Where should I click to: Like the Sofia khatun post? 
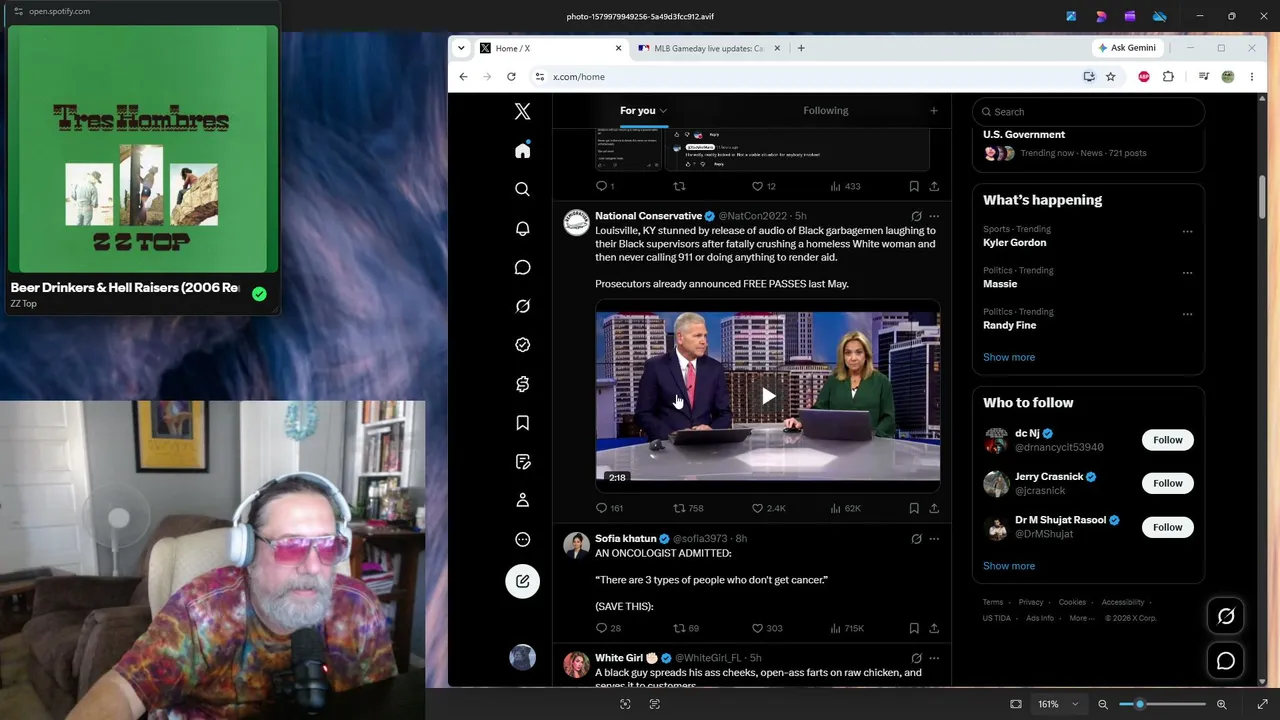[757, 628]
